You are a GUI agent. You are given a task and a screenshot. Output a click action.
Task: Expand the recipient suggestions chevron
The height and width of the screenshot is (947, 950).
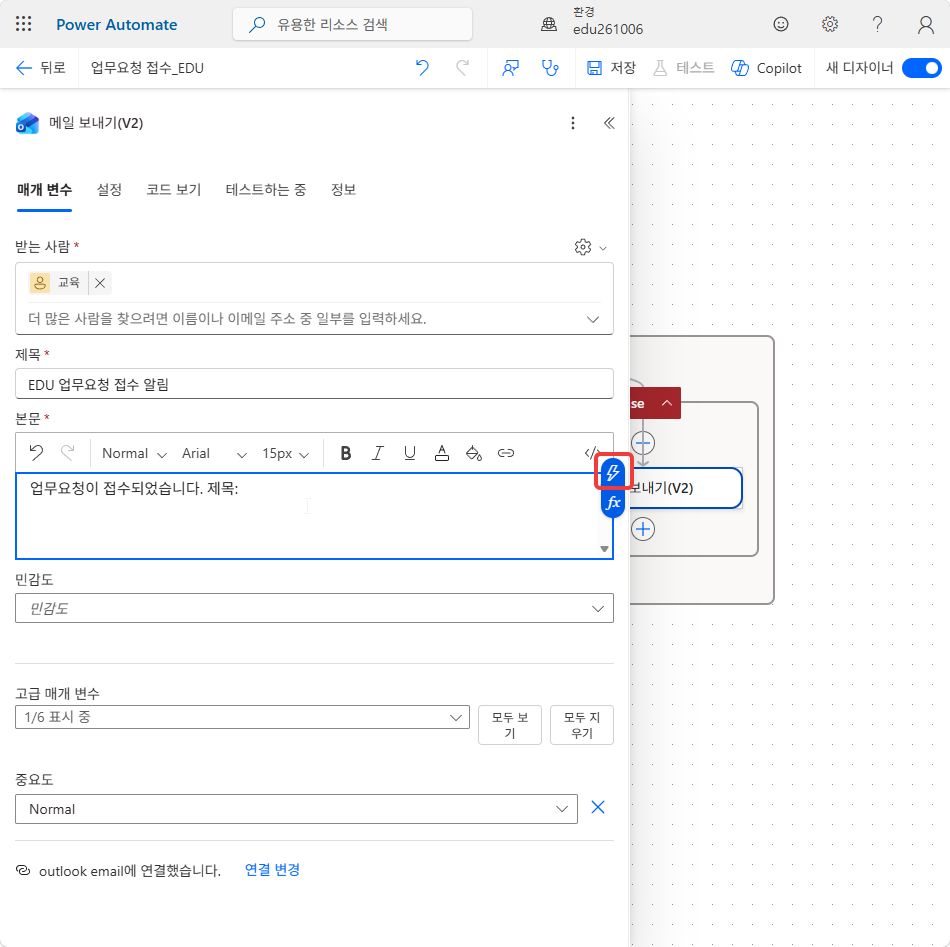(593, 319)
